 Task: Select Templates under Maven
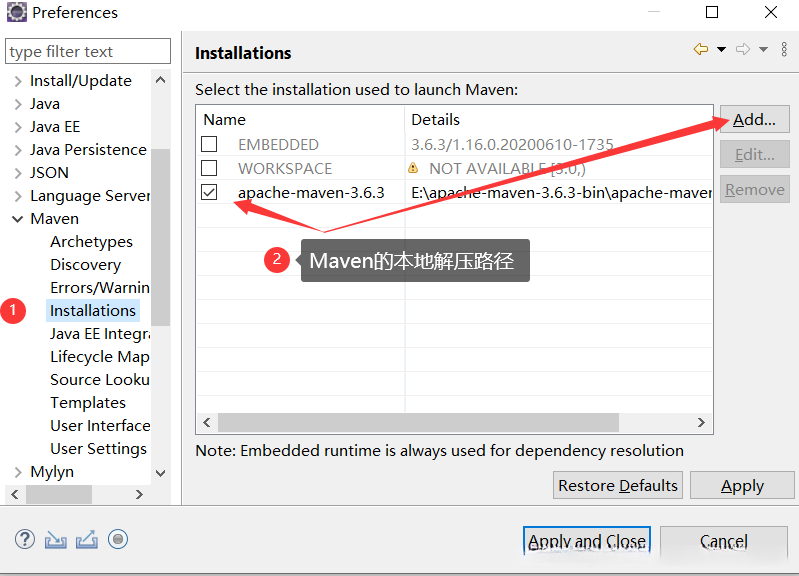[x=88, y=402]
